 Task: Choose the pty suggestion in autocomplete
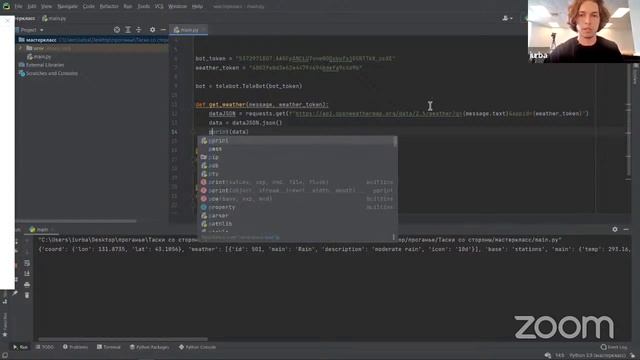pyautogui.click(x=297, y=174)
